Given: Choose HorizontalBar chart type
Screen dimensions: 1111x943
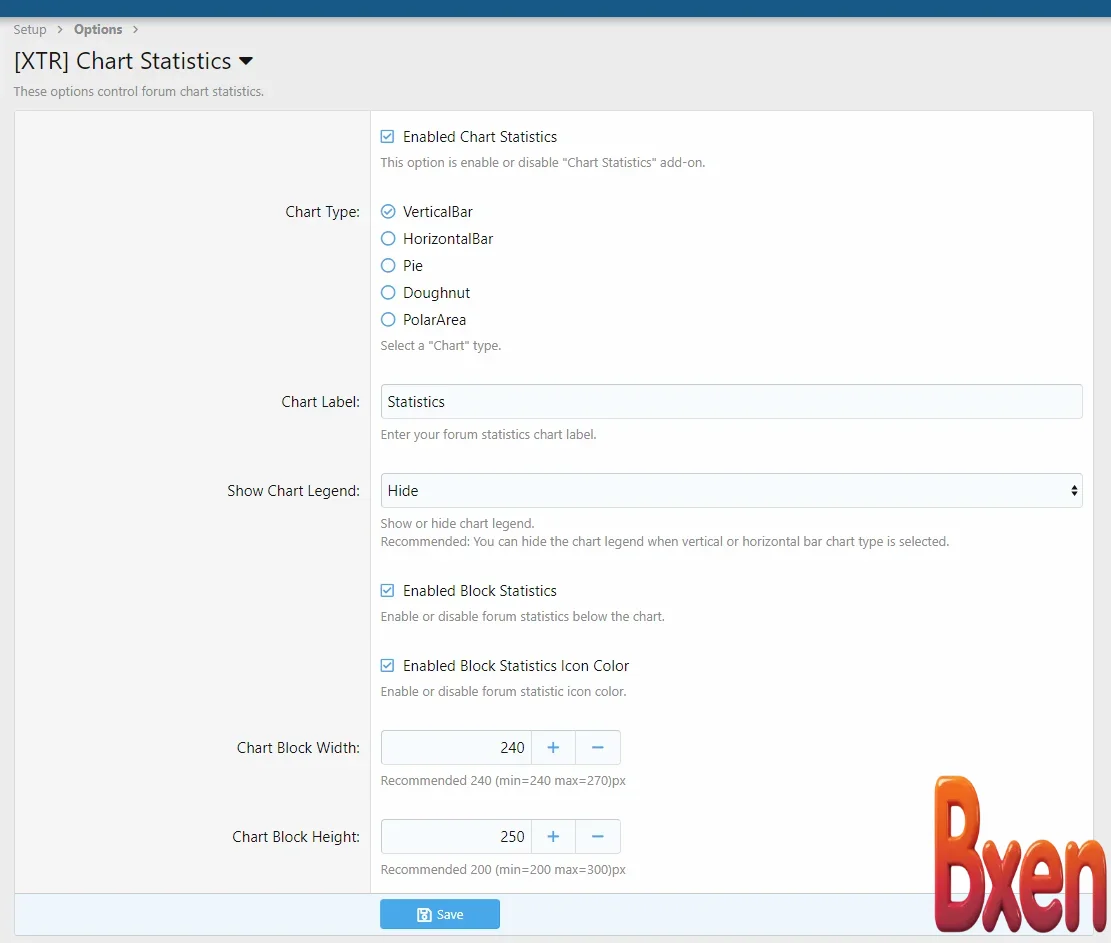Looking at the screenshot, I should click(388, 239).
